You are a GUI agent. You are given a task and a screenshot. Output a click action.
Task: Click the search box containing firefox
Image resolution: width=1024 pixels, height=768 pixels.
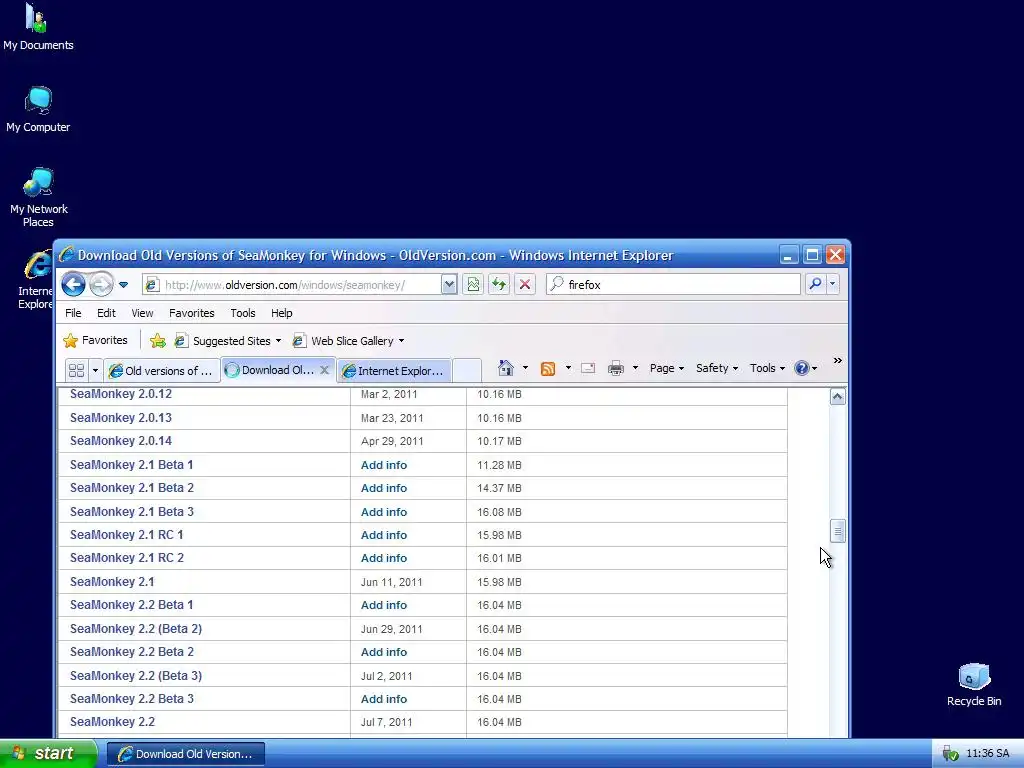click(x=673, y=285)
